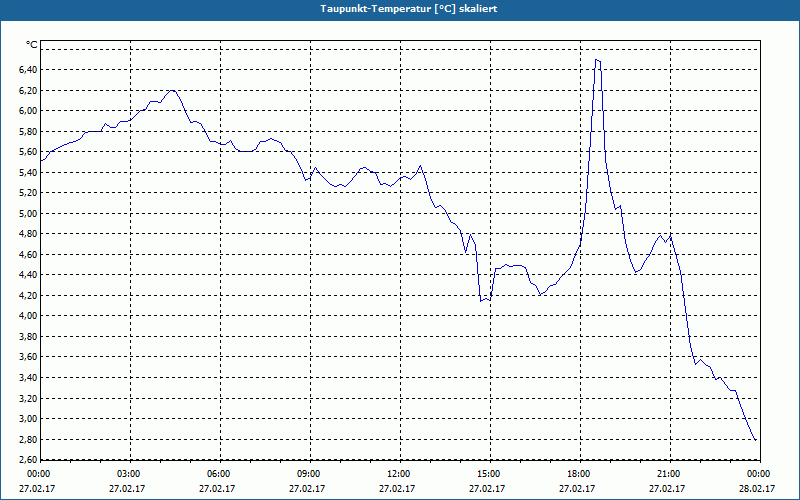Image resolution: width=800 pixels, height=500 pixels.
Task: Select the 2,60 y-axis label
Action: tap(28, 460)
